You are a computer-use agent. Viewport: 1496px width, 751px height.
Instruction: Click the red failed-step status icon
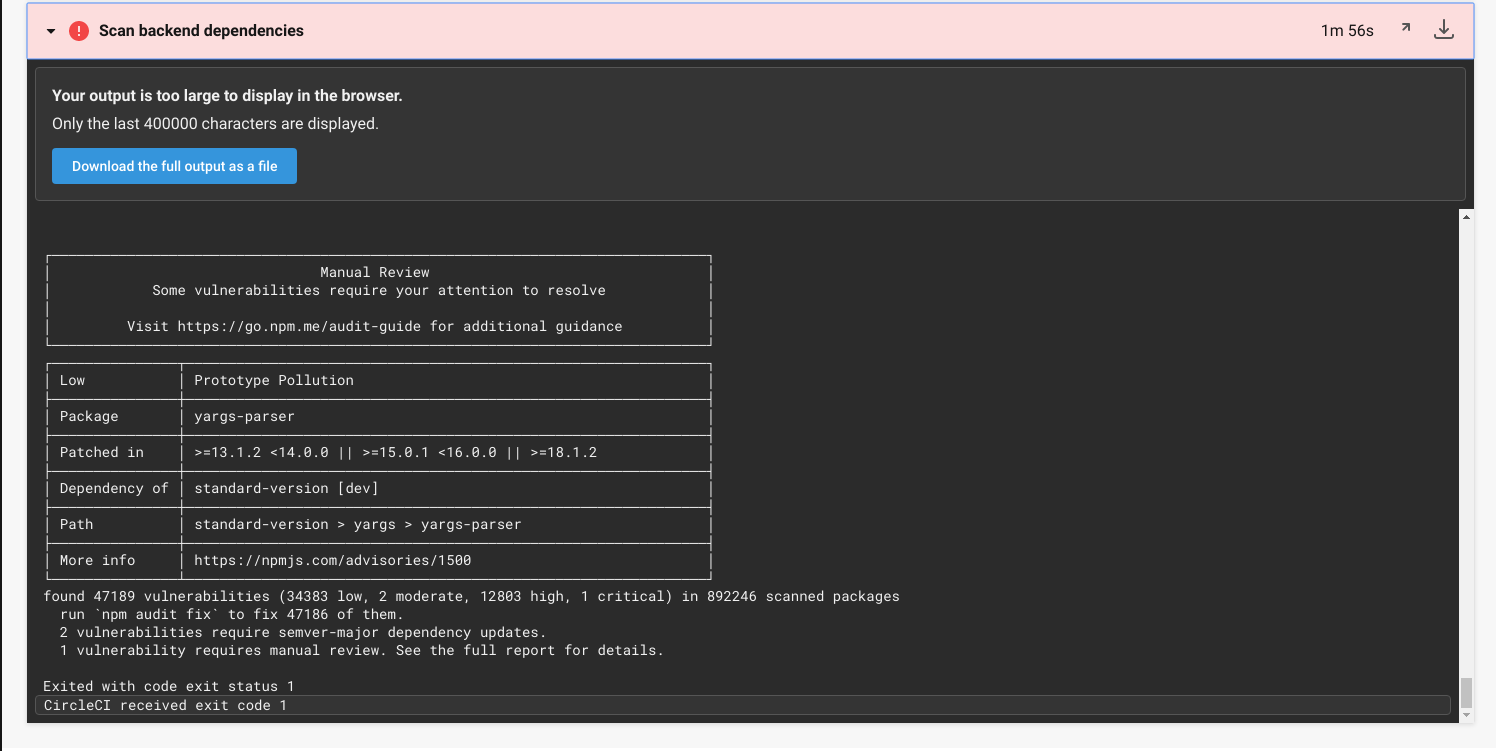[x=79, y=31]
